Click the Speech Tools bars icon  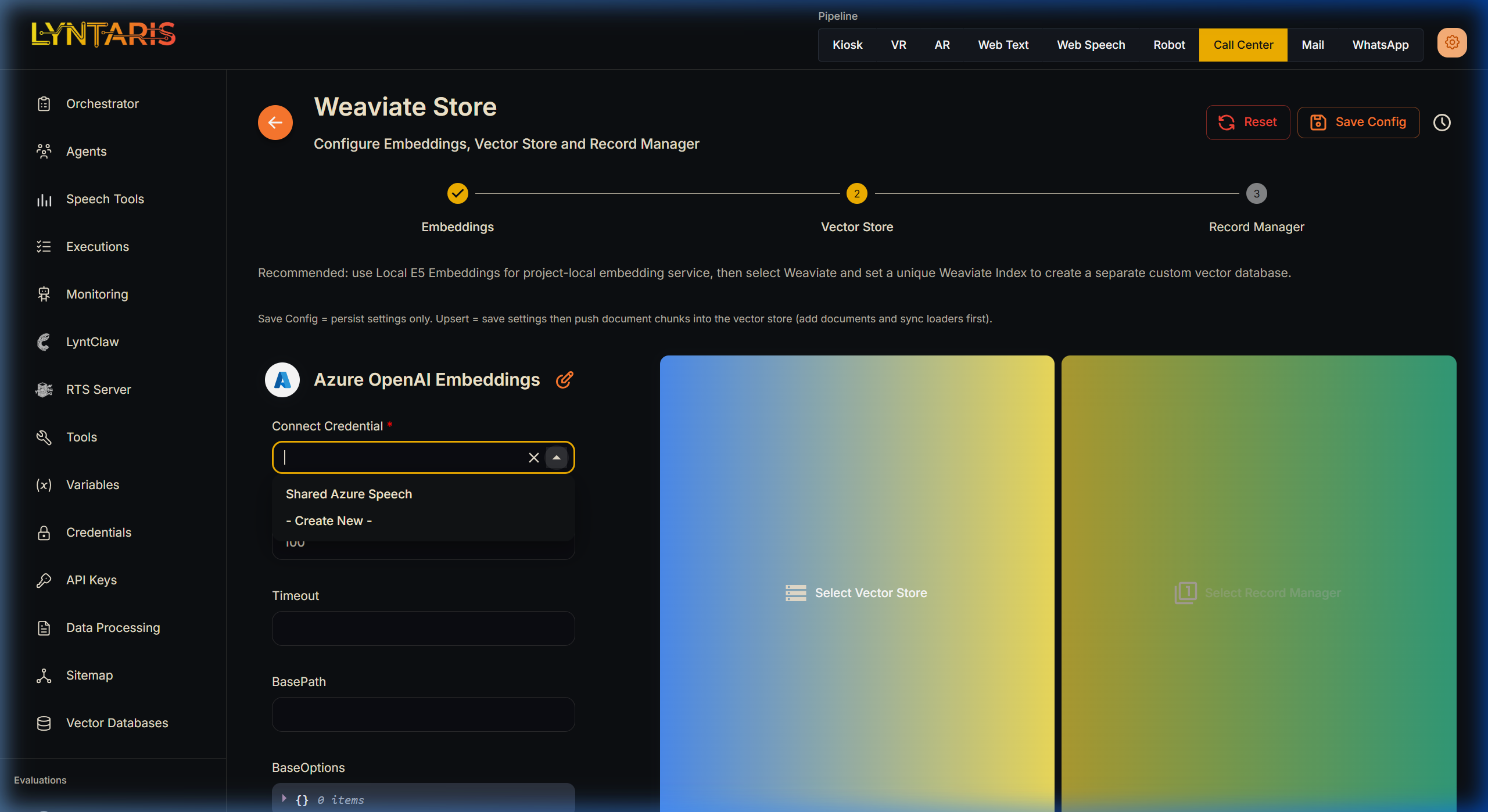(x=44, y=200)
